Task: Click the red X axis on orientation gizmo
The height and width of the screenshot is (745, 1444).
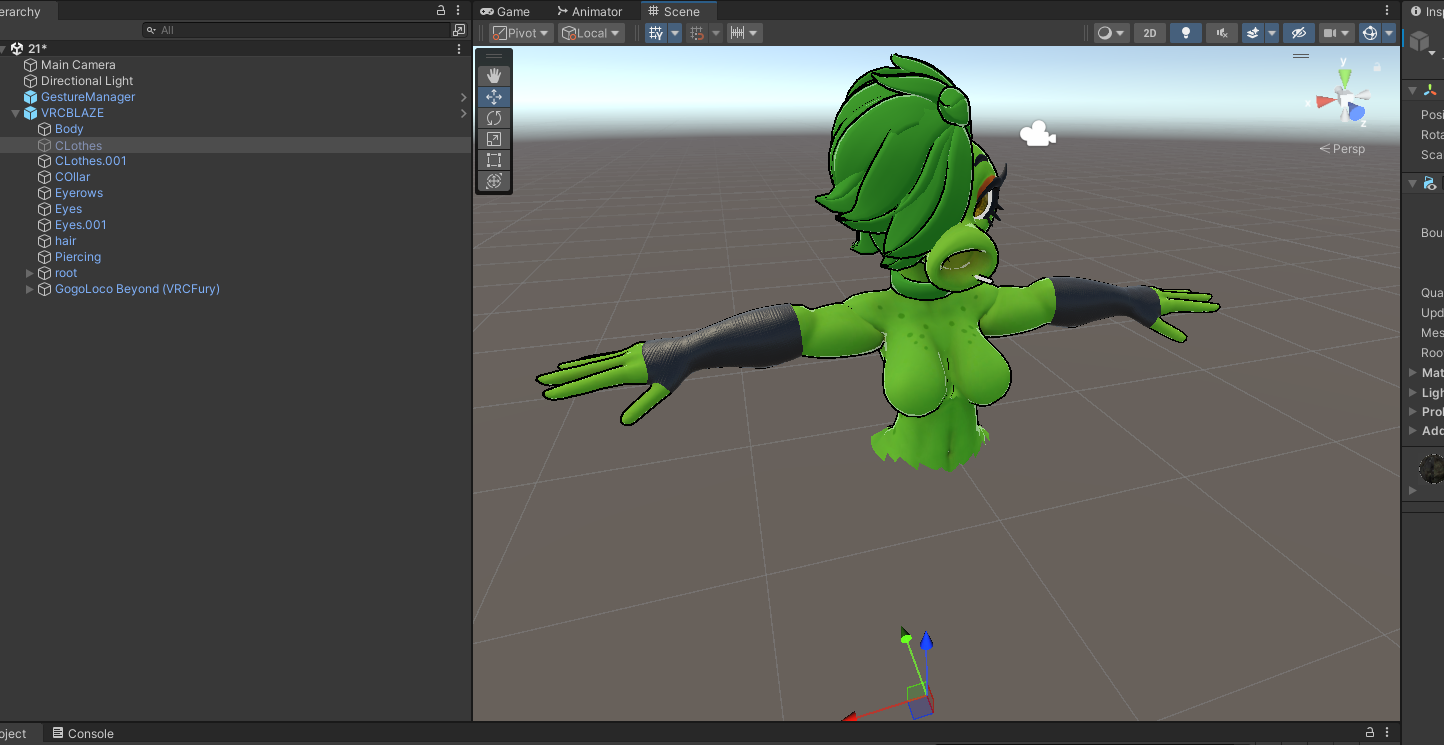Action: pos(1324,100)
